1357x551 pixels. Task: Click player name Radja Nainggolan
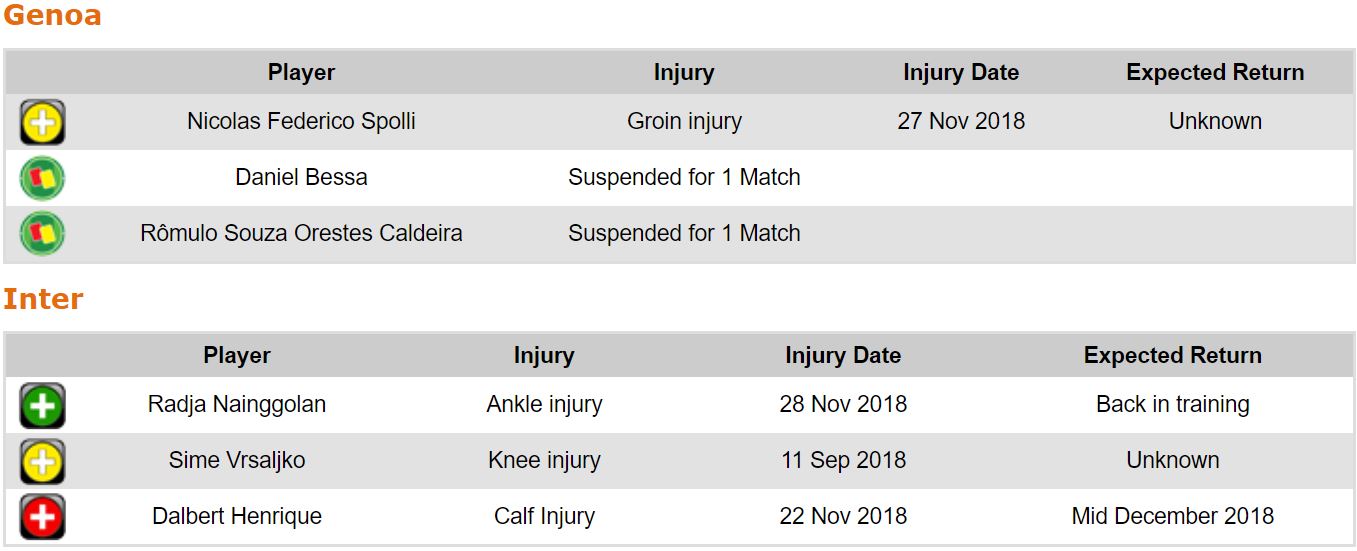tap(237, 405)
